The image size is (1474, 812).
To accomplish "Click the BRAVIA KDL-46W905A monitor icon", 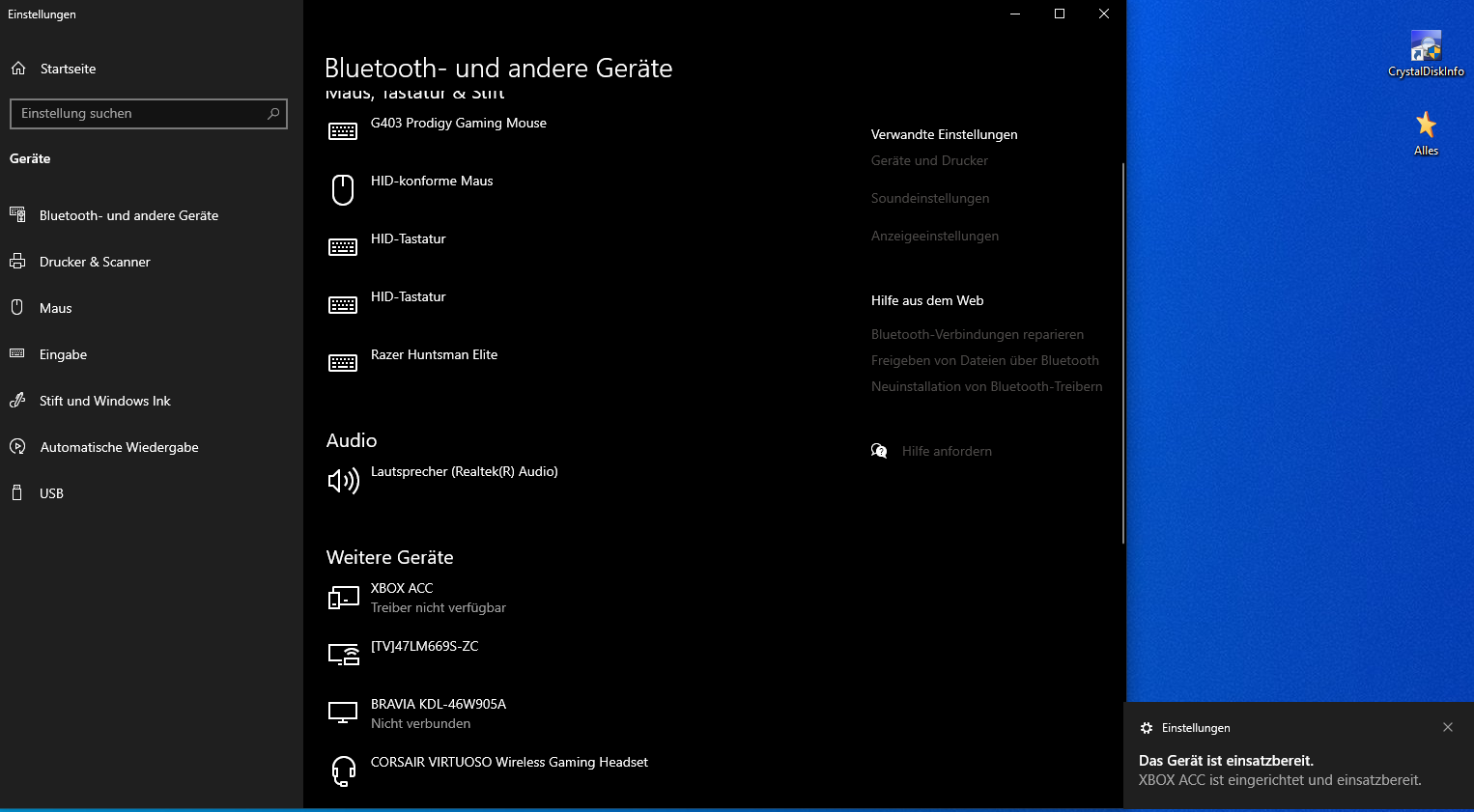I will click(x=343, y=713).
